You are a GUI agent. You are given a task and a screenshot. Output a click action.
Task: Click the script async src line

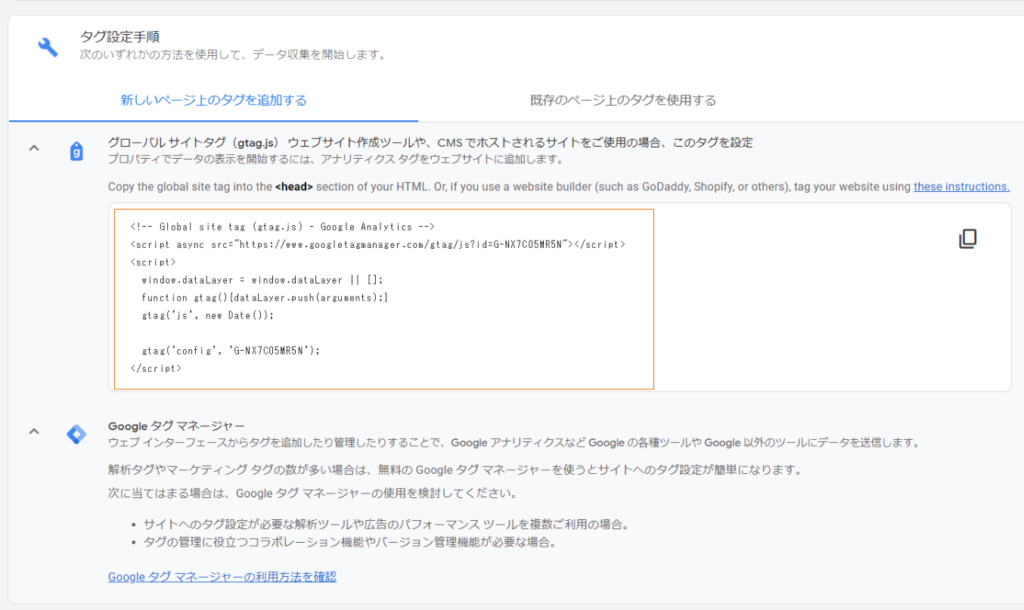click(377, 244)
